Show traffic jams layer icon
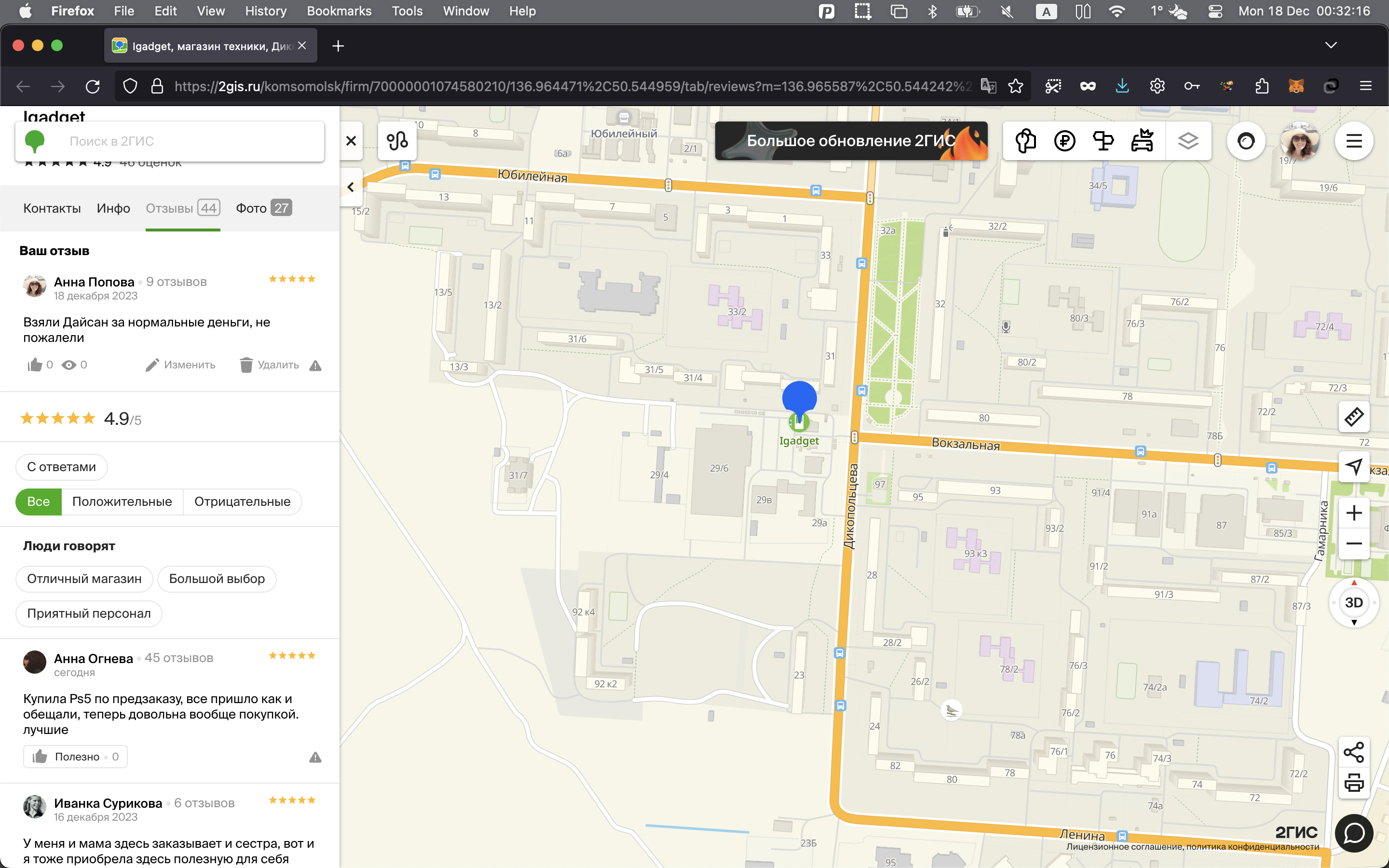This screenshot has height=868, width=1389. pos(1142,141)
